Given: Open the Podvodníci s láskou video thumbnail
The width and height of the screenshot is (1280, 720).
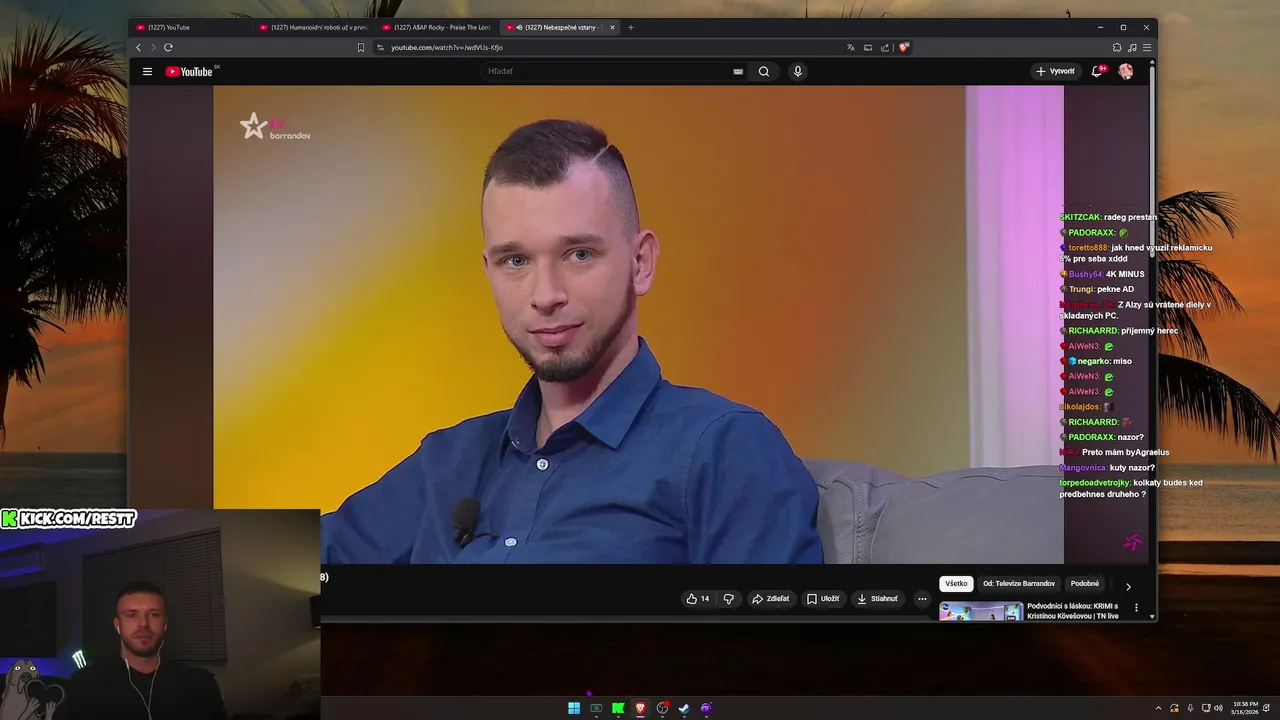Looking at the screenshot, I should click(981, 611).
